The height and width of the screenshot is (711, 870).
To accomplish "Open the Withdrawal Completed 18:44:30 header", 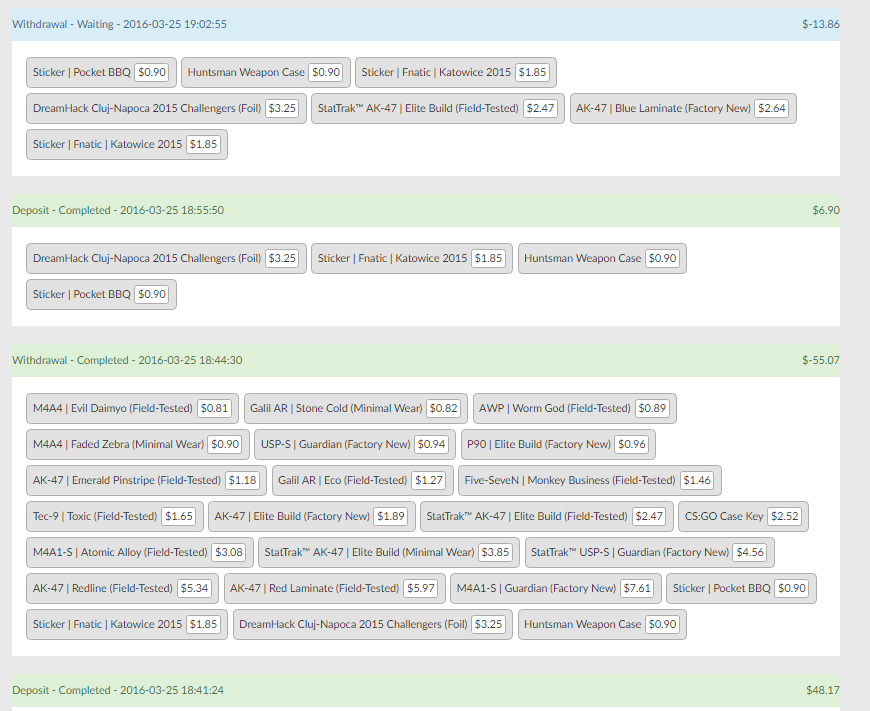I will point(426,360).
